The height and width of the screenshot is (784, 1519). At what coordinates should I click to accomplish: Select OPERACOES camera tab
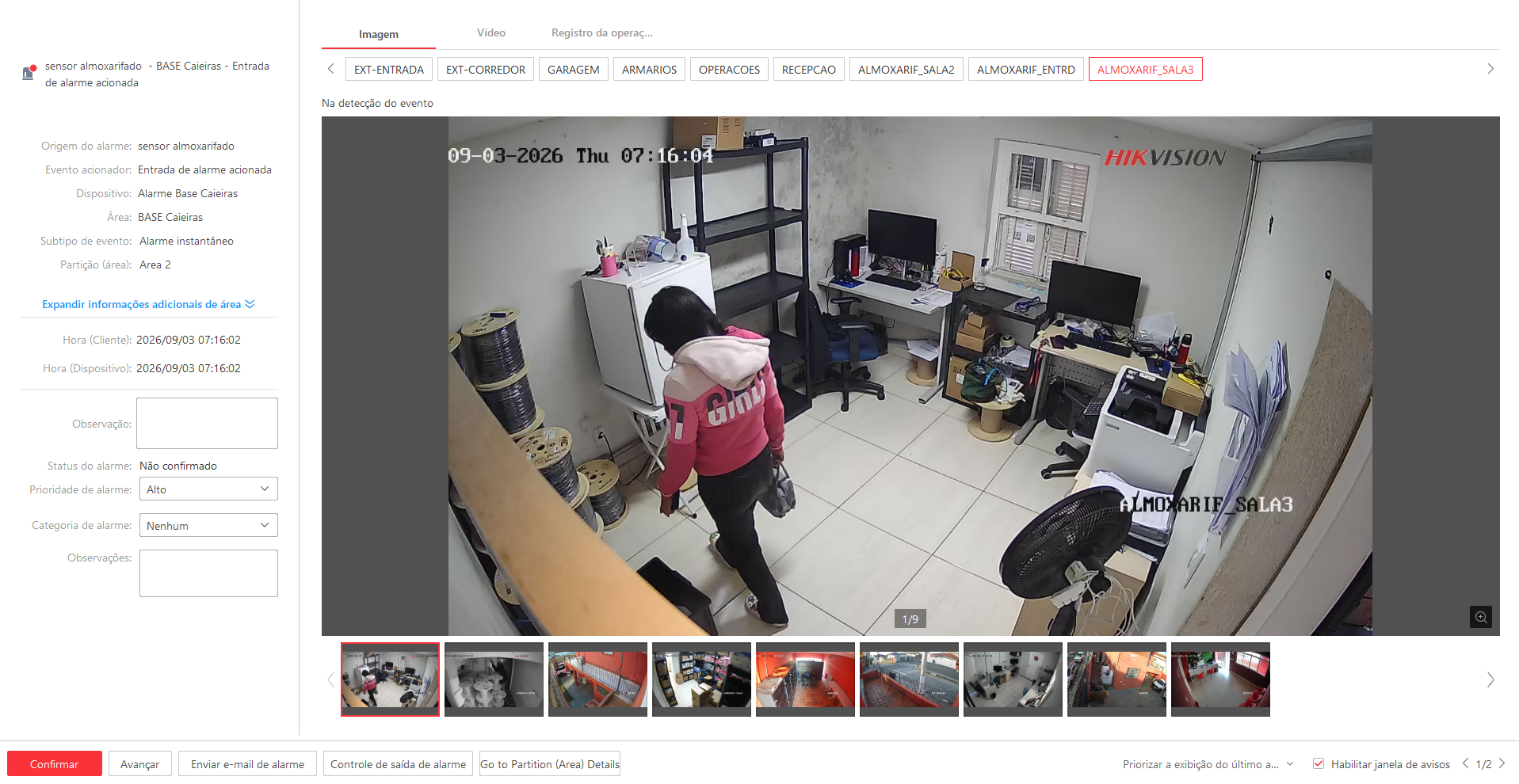(729, 69)
